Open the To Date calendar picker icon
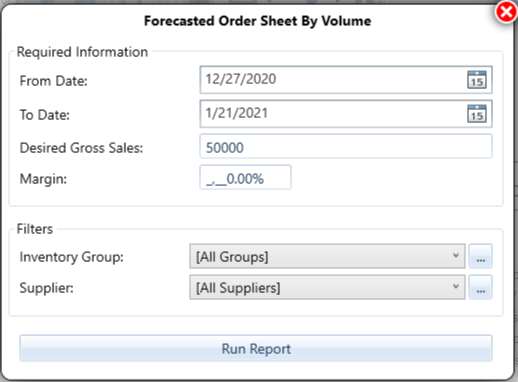Viewport: 518px width, 382px height. [x=477, y=114]
